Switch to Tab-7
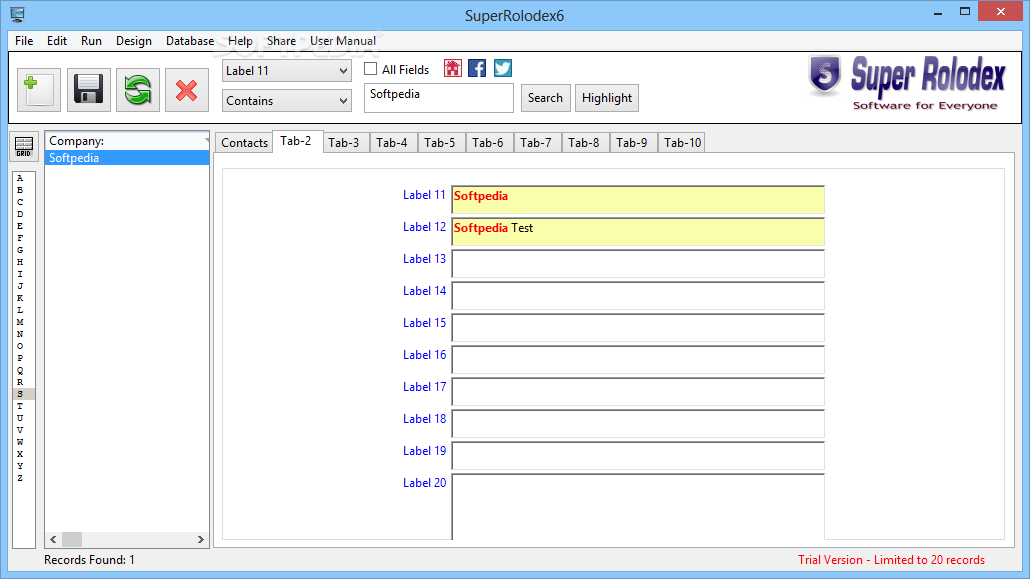Image resolution: width=1030 pixels, height=579 pixels. coord(535,143)
